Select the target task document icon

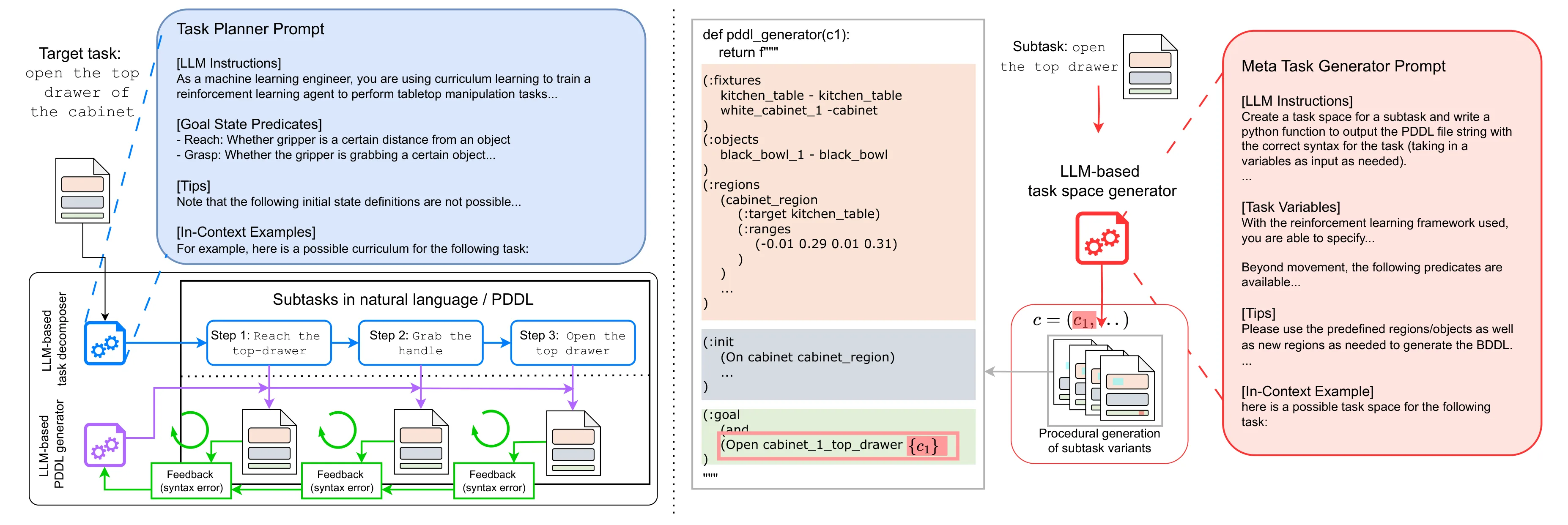pyautogui.click(x=83, y=190)
